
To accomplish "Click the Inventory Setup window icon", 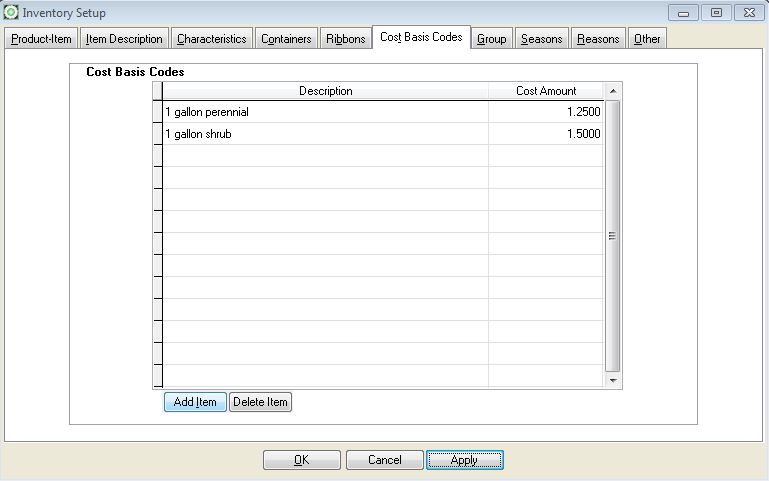I will click(x=11, y=13).
